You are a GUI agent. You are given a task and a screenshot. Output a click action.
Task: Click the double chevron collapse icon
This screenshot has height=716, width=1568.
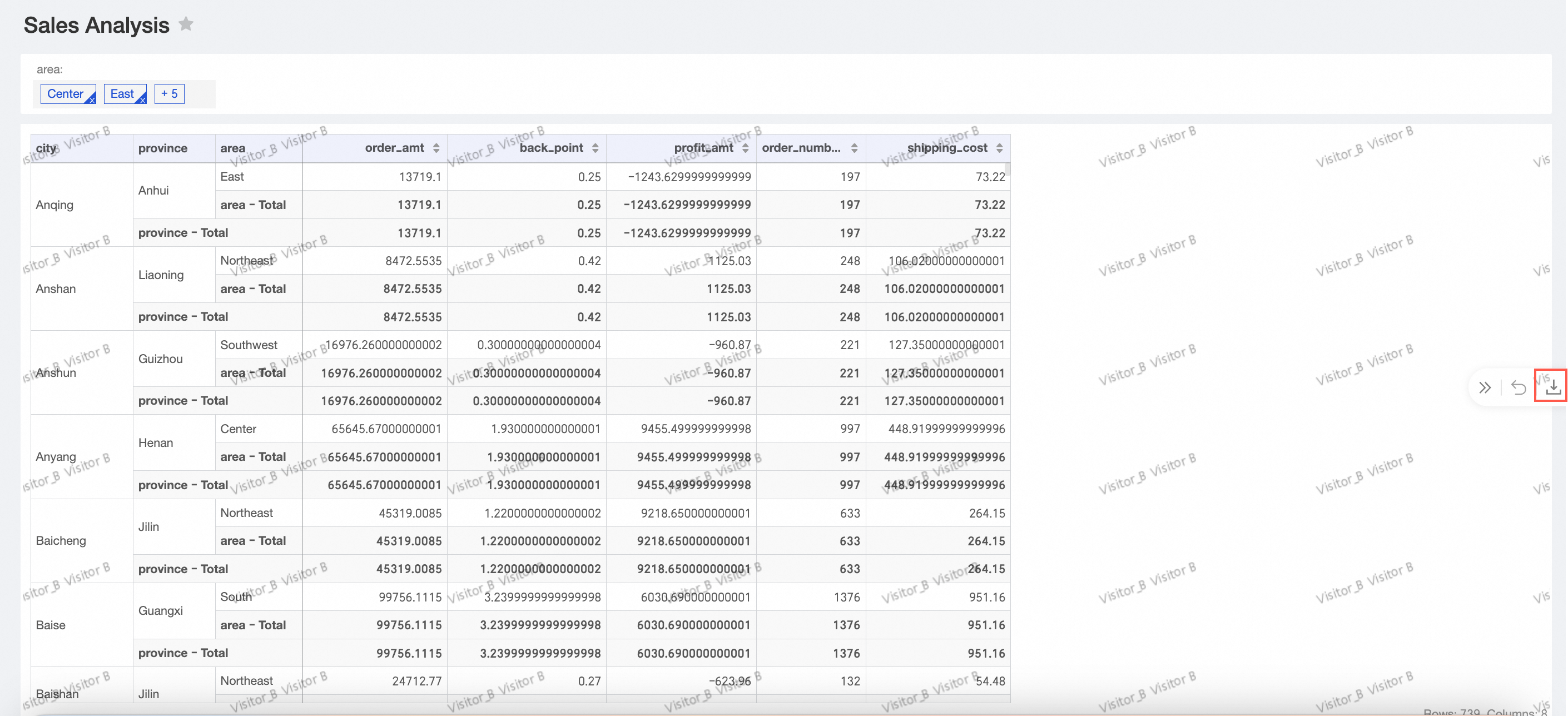pos(1485,387)
